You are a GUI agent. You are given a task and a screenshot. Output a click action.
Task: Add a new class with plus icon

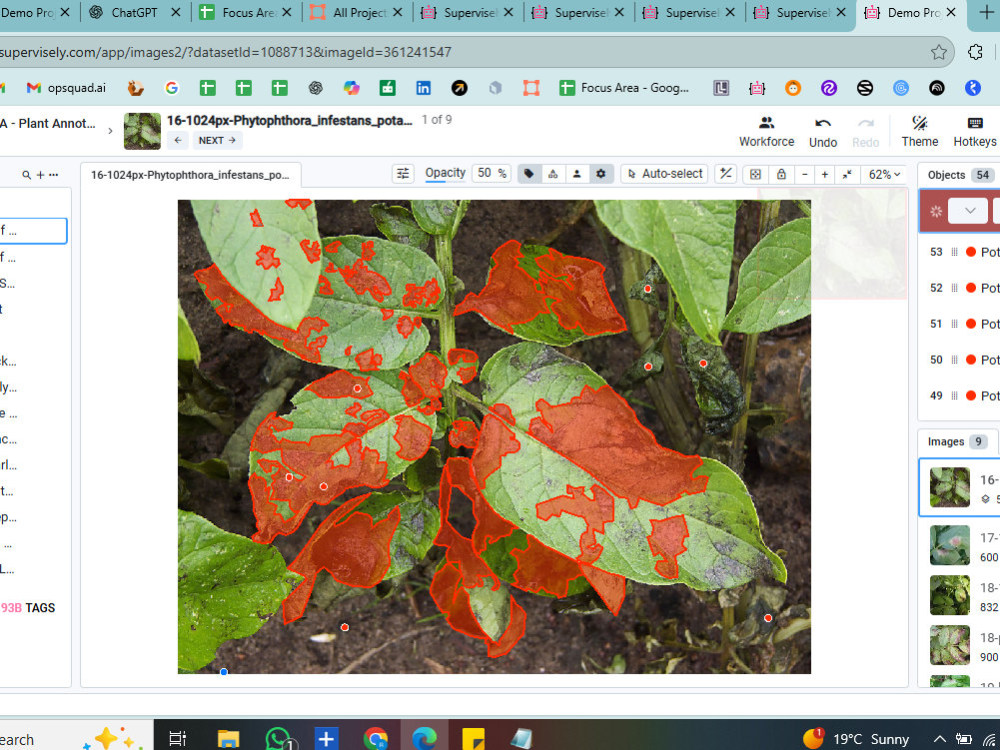[40, 175]
